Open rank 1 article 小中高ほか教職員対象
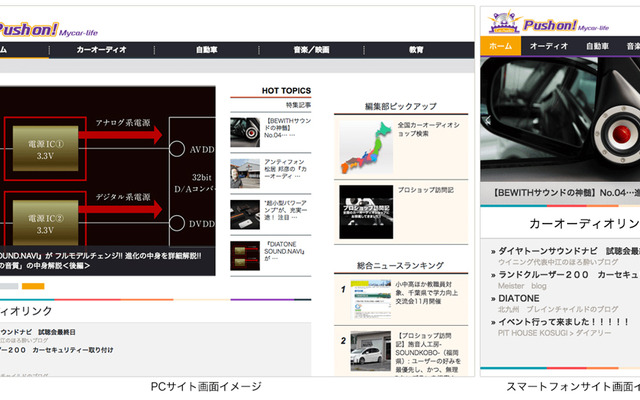 tap(427, 293)
